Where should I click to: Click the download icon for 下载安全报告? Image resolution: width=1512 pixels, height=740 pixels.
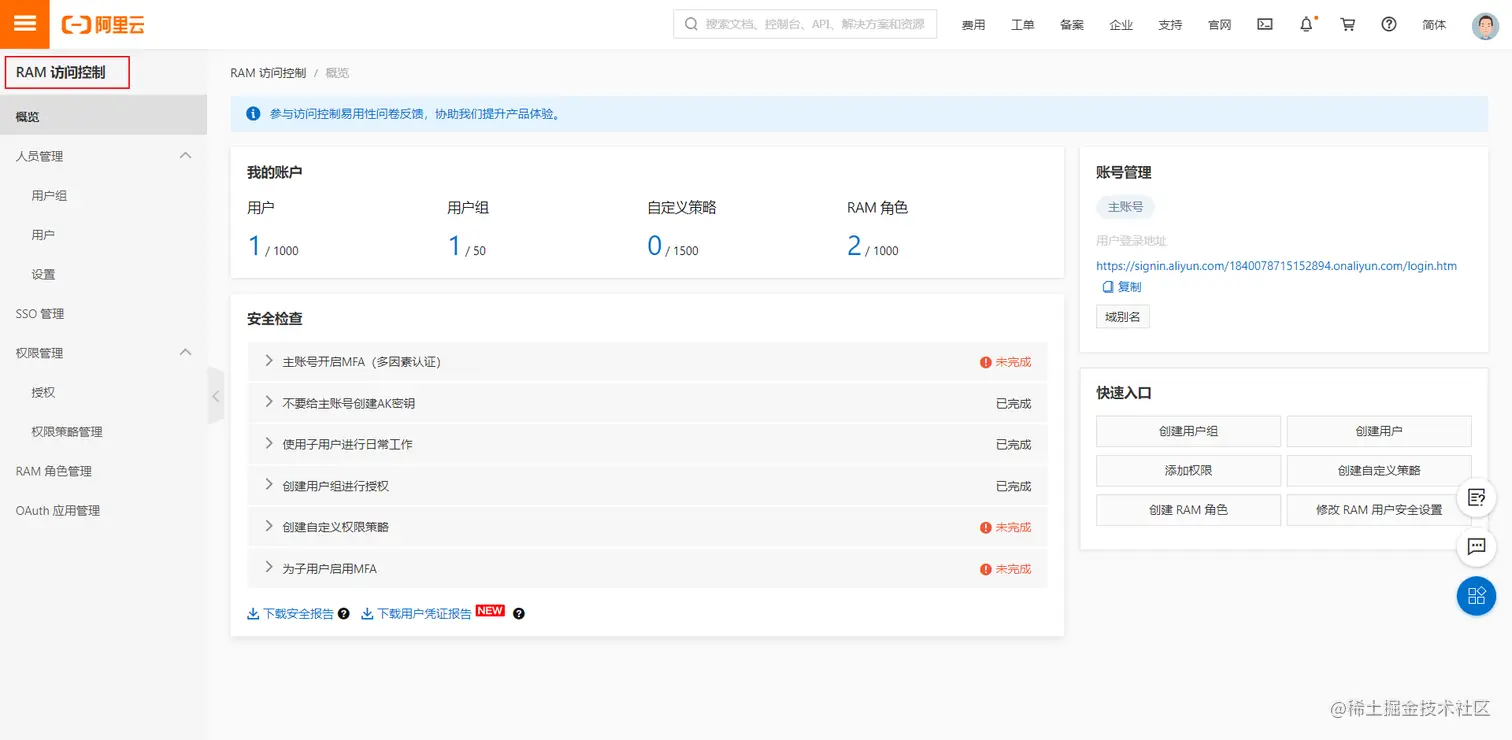tap(253, 614)
